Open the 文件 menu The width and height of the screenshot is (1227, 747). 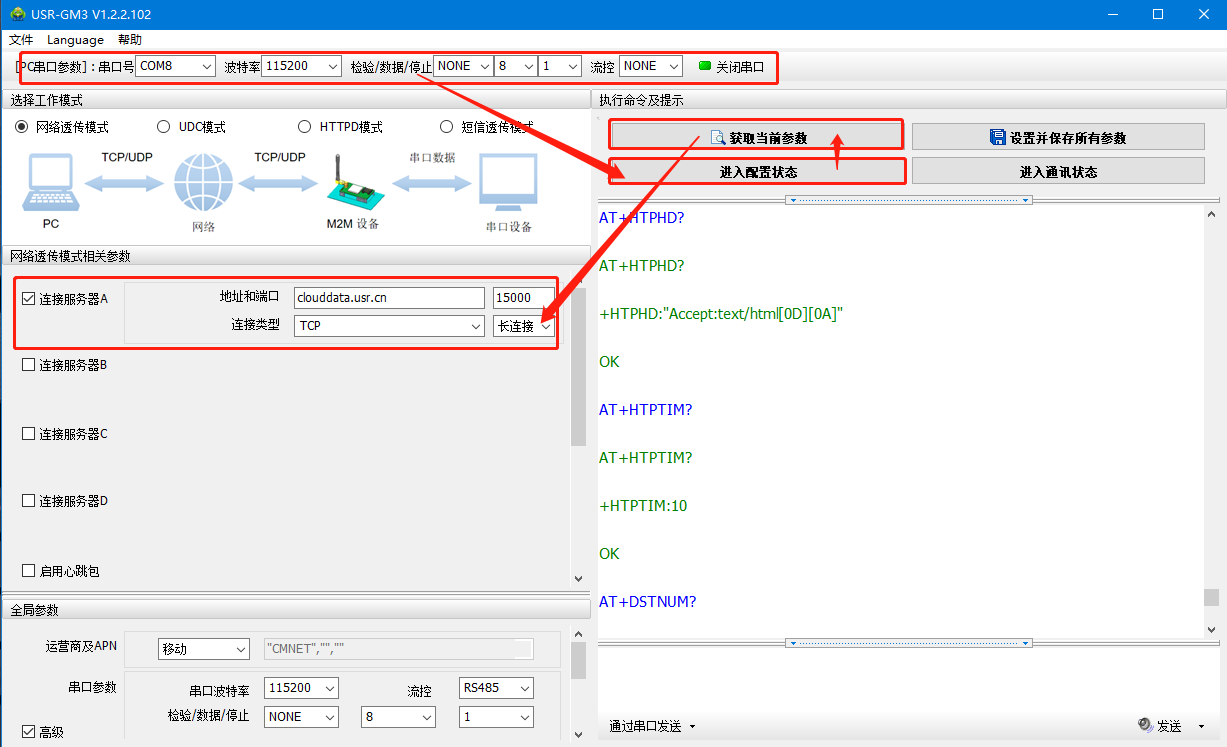coord(21,40)
